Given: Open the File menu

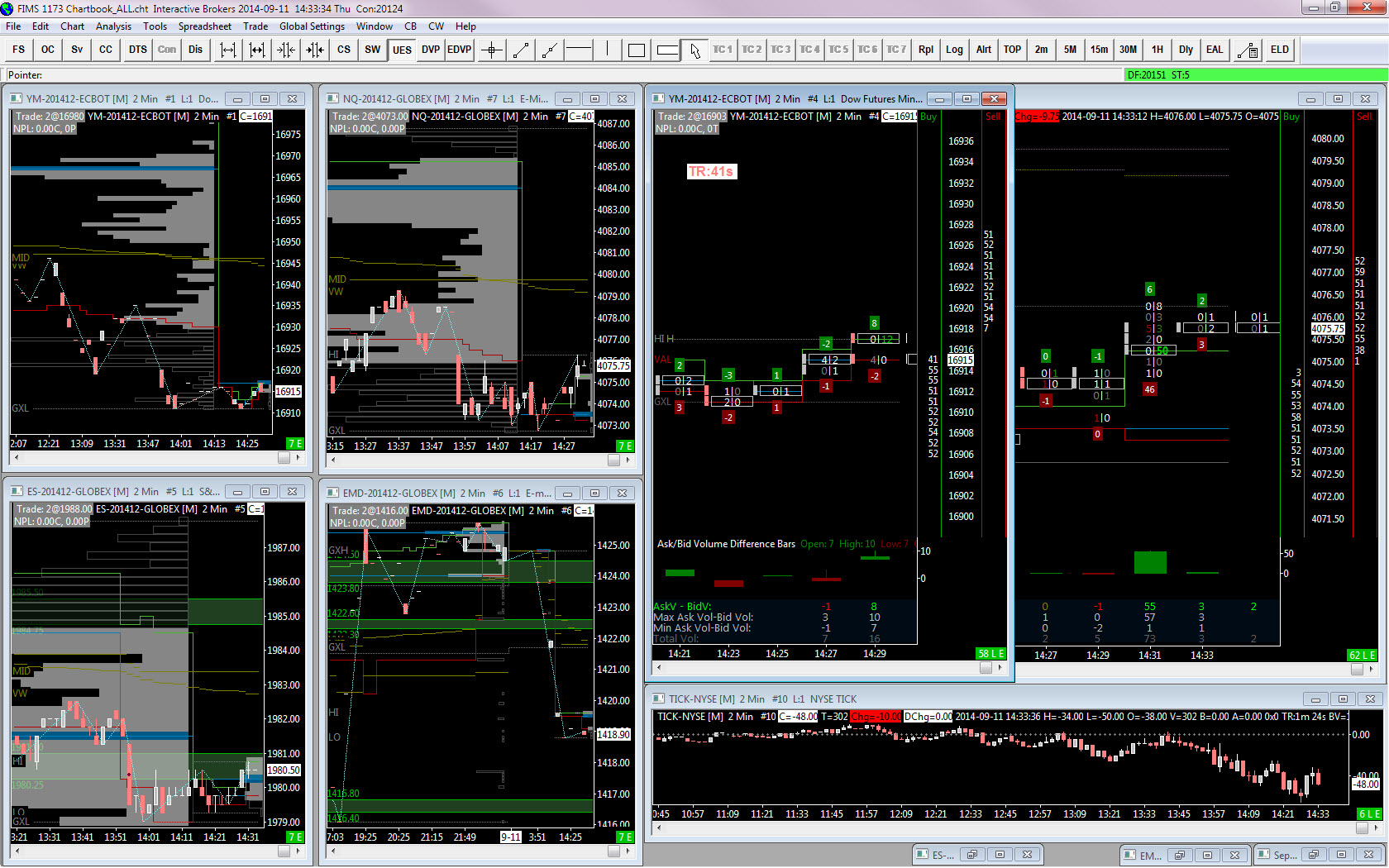Looking at the screenshot, I should [13, 26].
